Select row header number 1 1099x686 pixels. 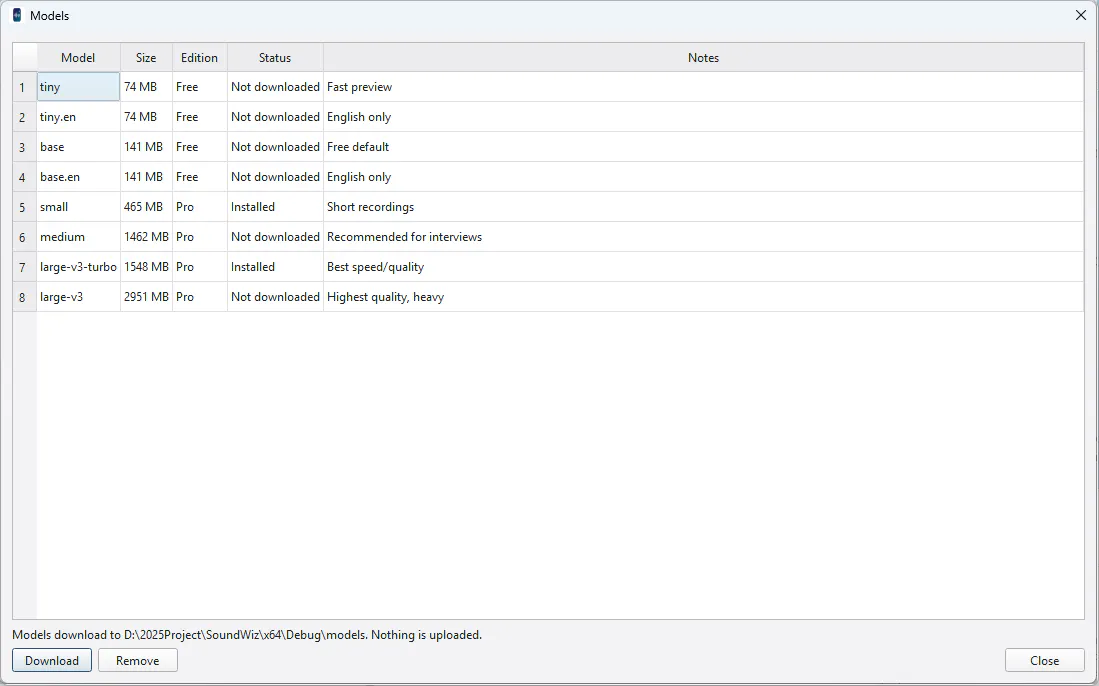(25, 87)
